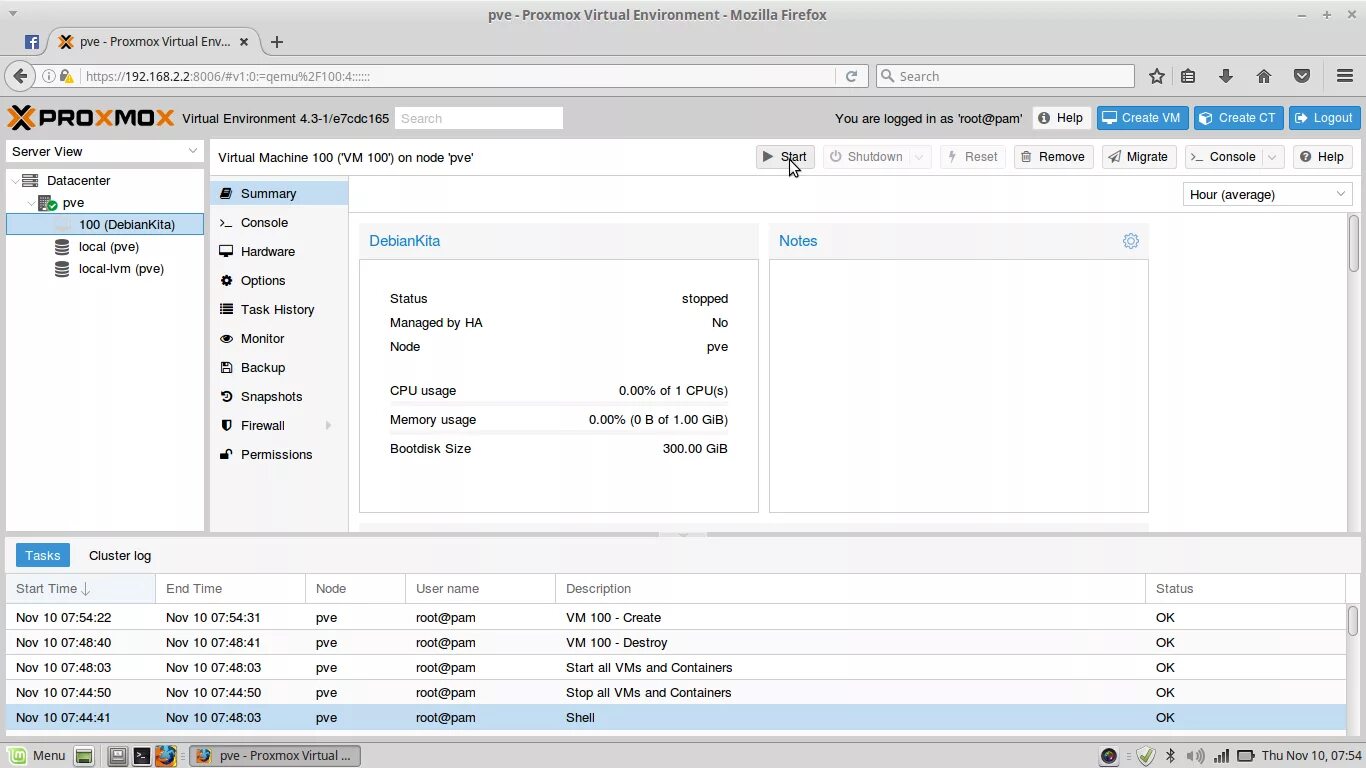Select the 'Stop all VMs and Containers' task
The width and height of the screenshot is (1366, 768).
pos(676,693)
